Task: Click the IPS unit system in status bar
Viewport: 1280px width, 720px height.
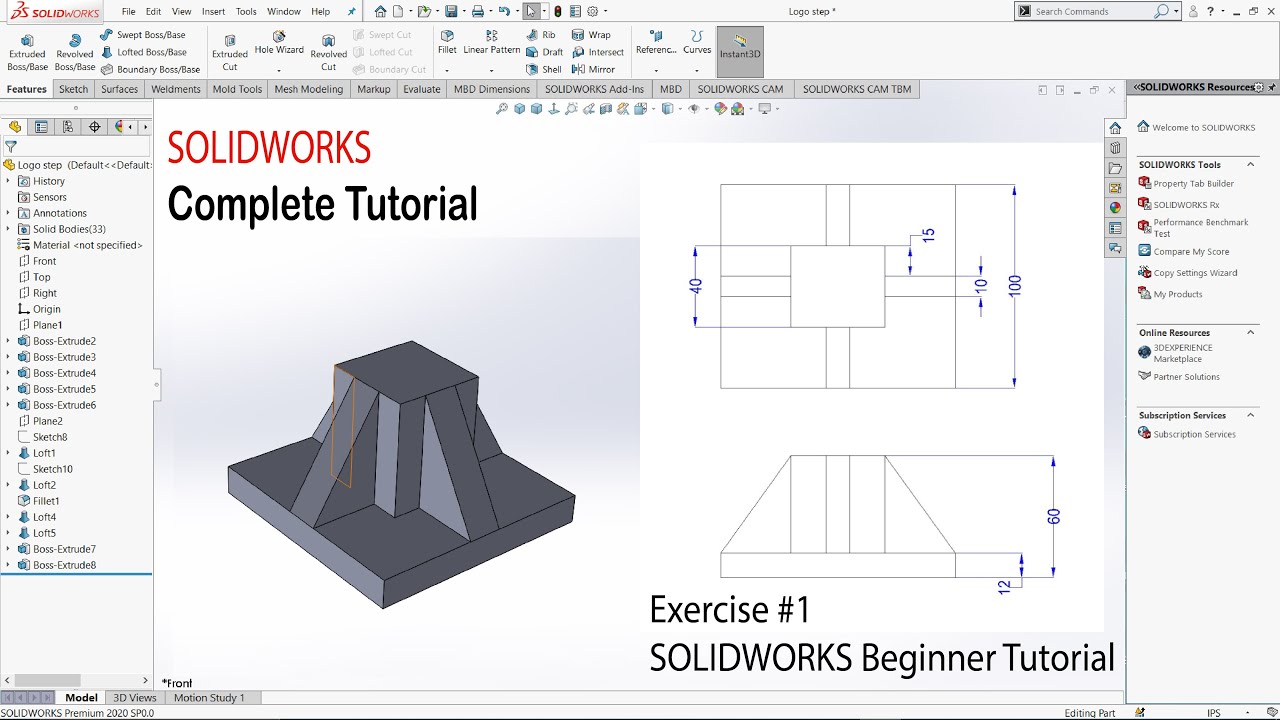Action: pos(1213,713)
